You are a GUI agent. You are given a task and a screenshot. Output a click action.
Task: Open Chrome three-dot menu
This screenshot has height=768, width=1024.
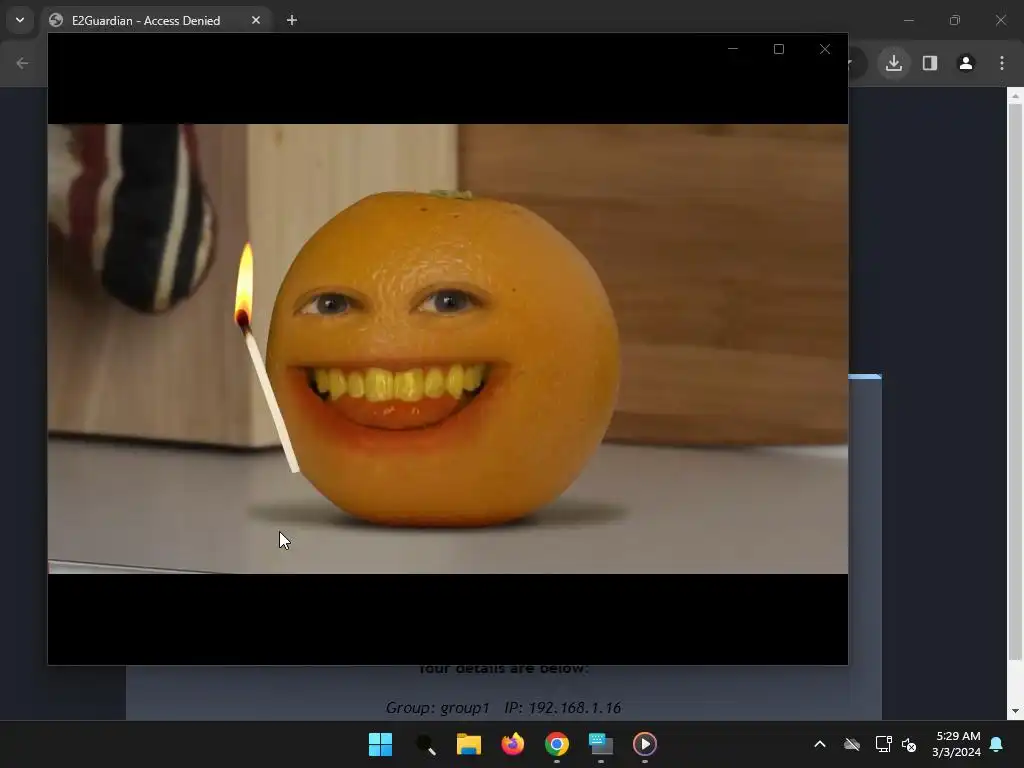click(x=1002, y=63)
